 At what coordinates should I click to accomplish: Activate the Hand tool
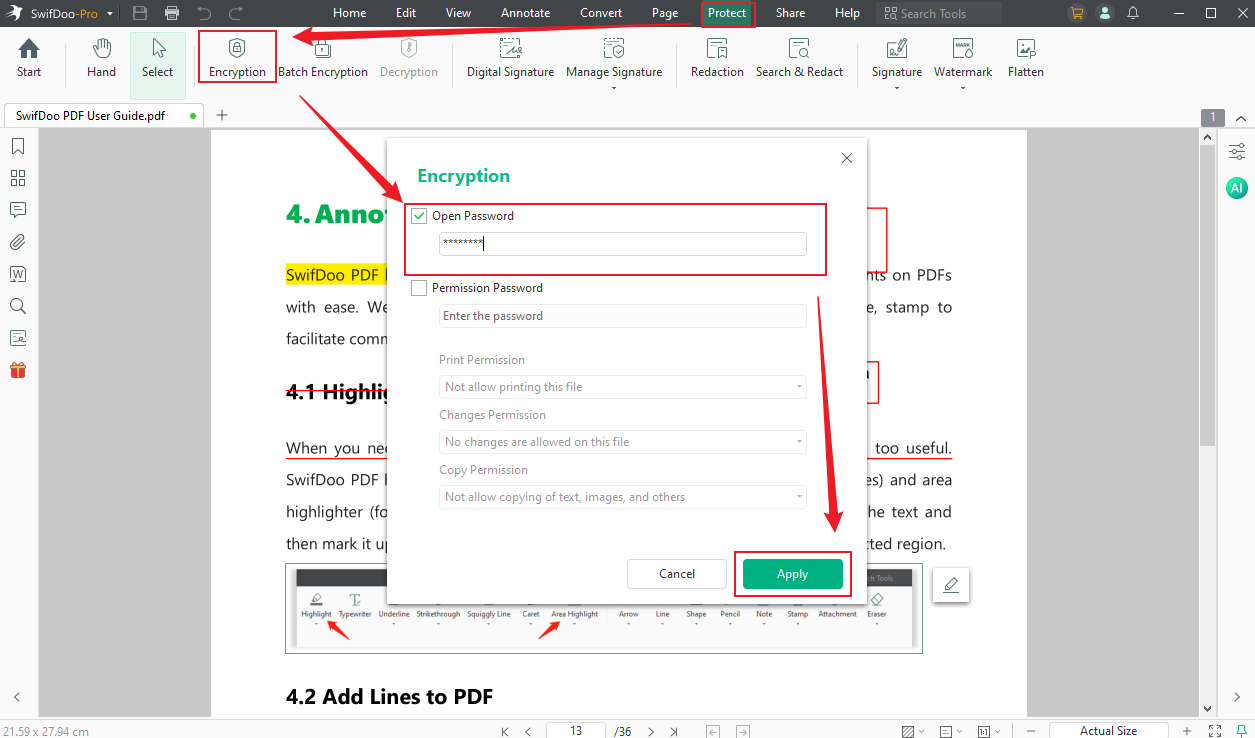102,58
